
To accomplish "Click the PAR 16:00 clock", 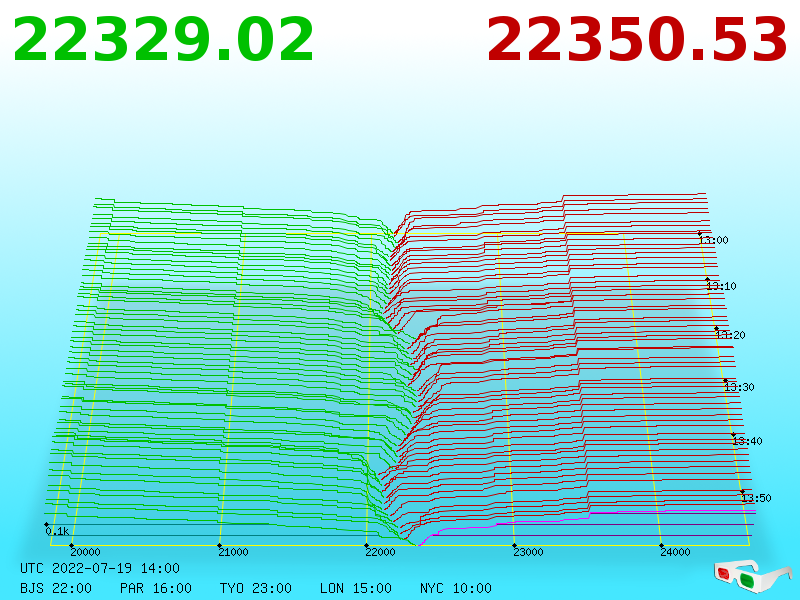I will [156, 588].
